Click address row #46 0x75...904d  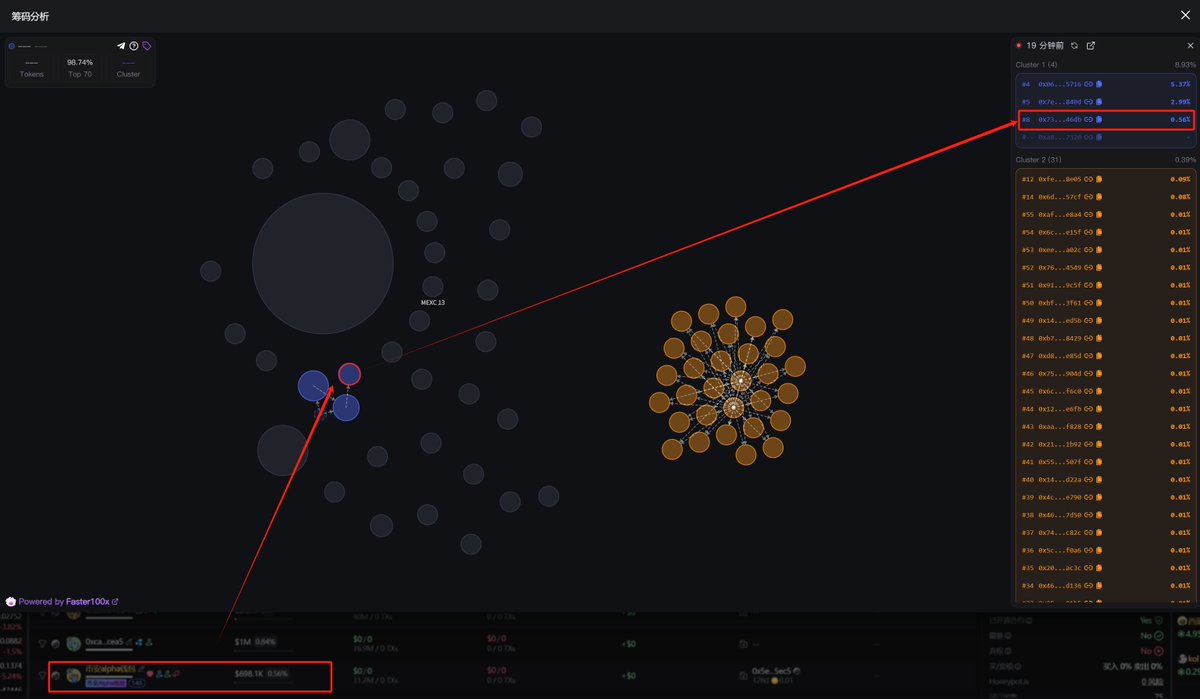pyautogui.click(x=1108, y=373)
